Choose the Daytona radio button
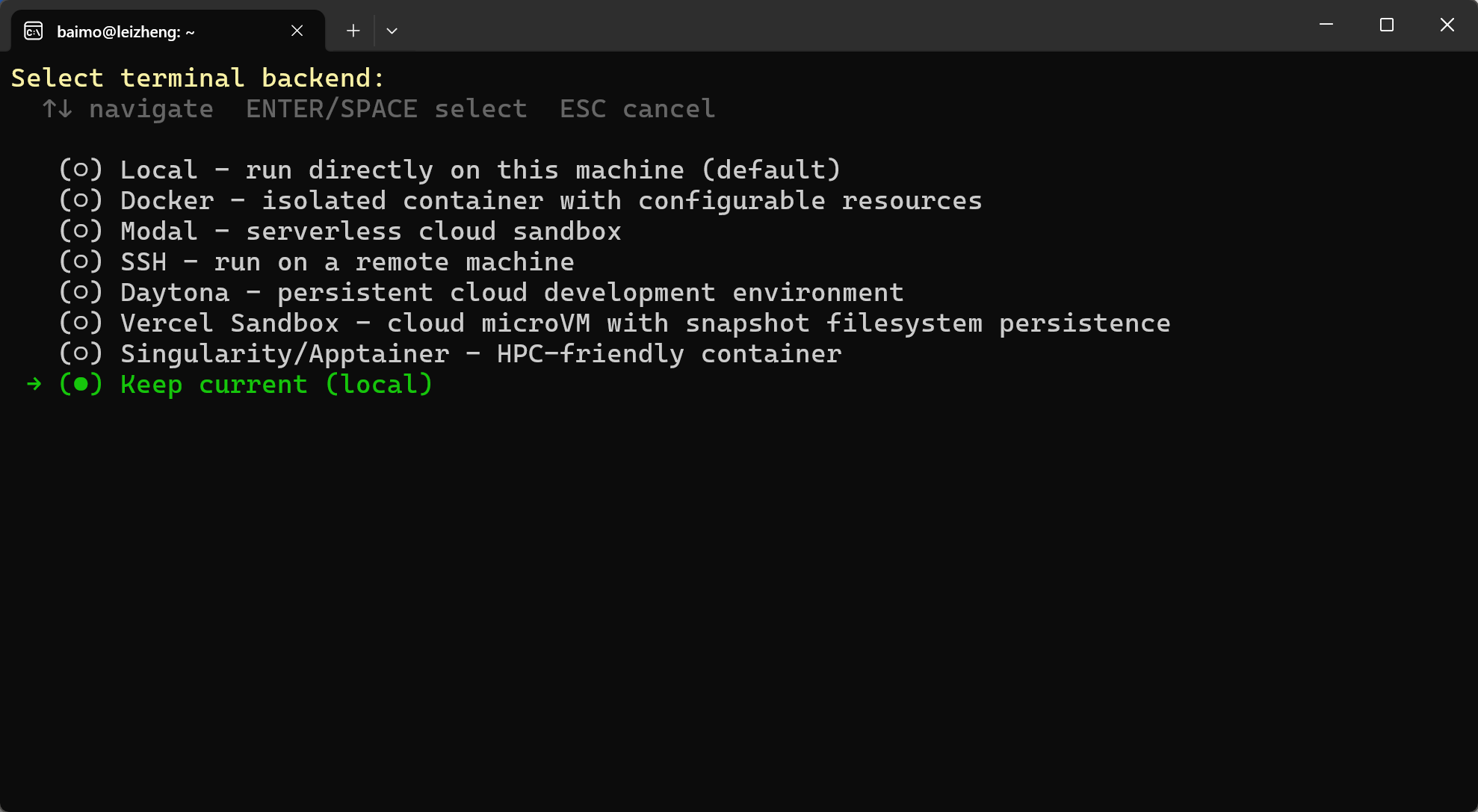 pos(81,292)
